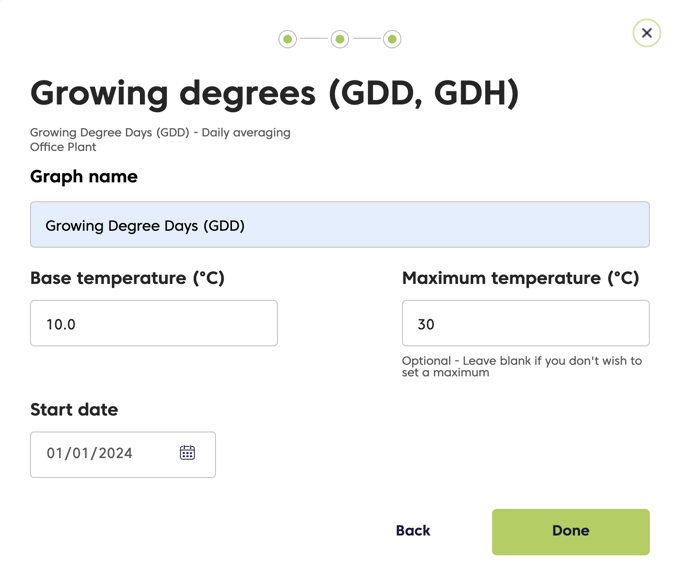Select the second step indicator dot
Viewport: 676px width, 565px height.
(x=340, y=39)
